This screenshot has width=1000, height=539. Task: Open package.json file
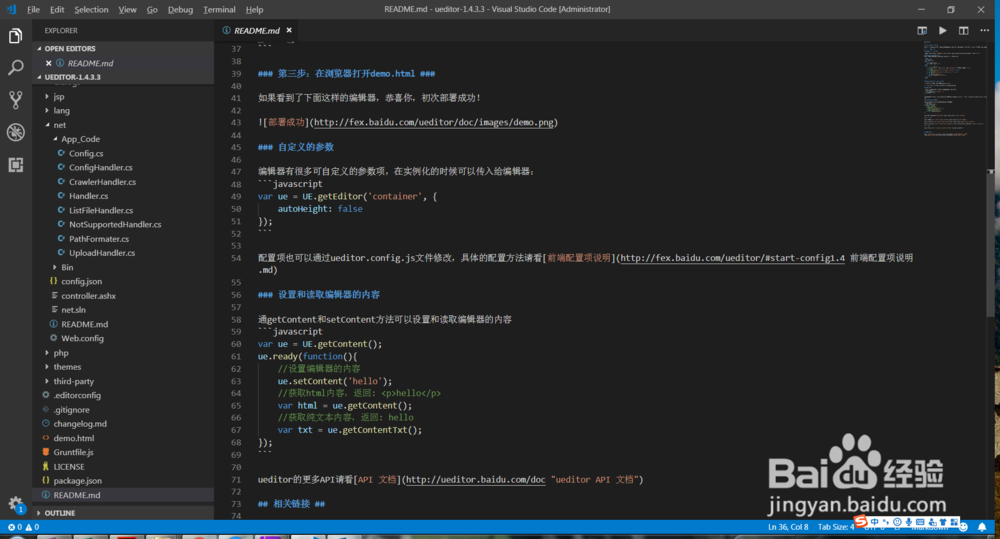coord(77,481)
